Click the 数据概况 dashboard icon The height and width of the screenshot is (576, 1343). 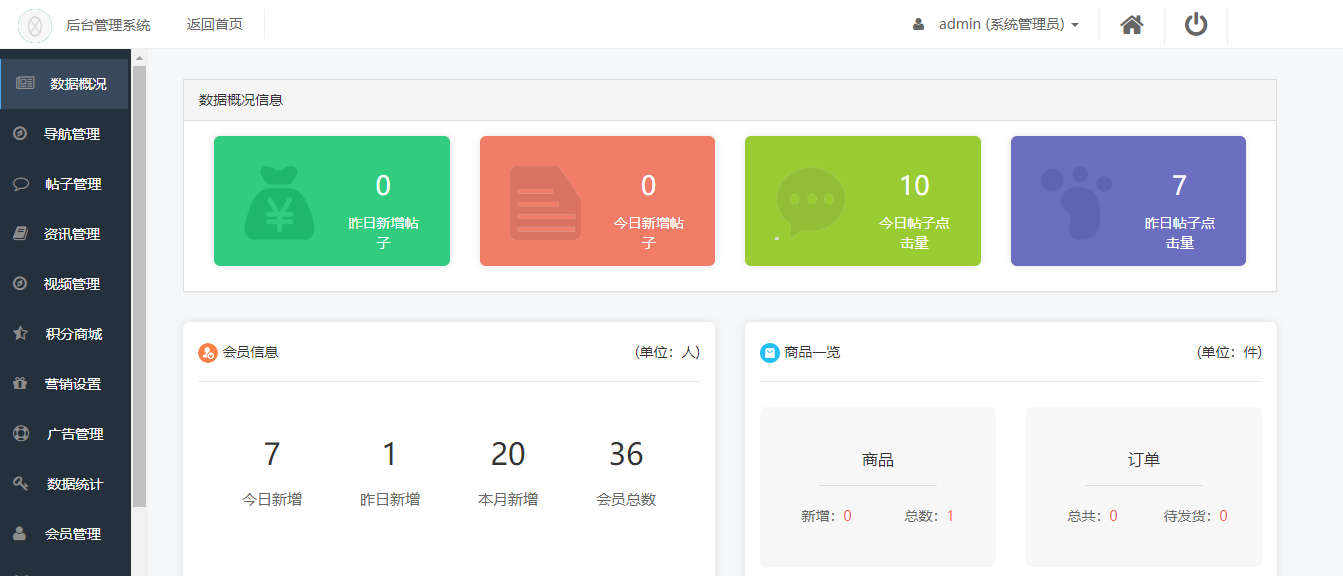pyautogui.click(x=25, y=84)
